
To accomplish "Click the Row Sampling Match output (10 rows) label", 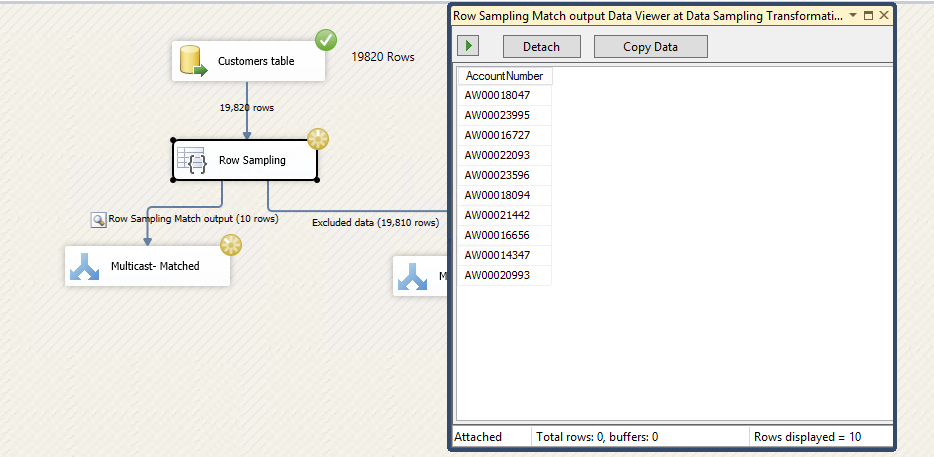I will point(194,219).
